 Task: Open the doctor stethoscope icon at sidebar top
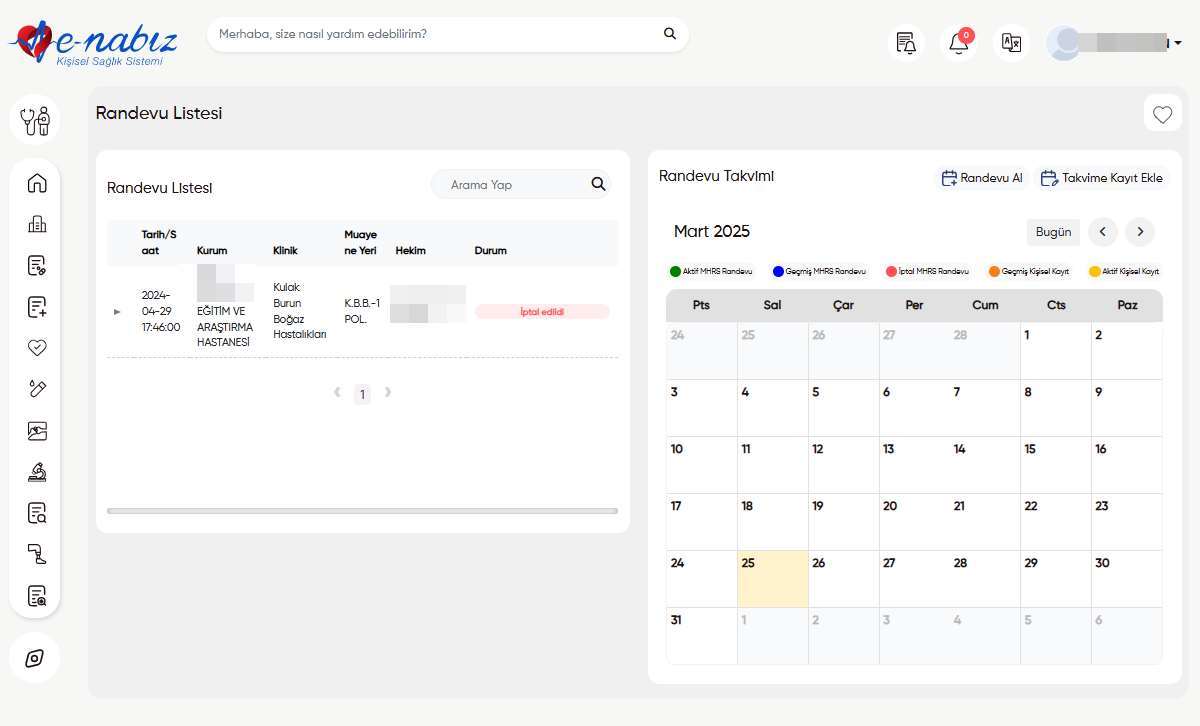35,120
